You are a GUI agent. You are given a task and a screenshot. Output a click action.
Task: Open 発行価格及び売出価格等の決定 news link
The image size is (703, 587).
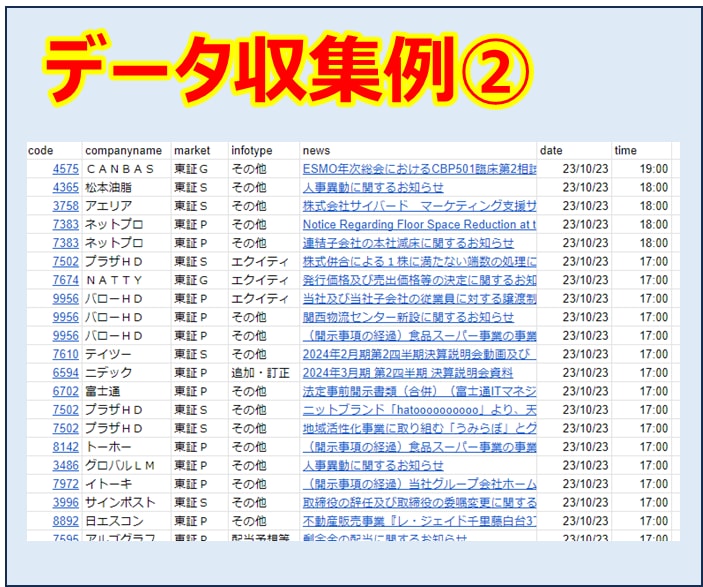click(419, 280)
